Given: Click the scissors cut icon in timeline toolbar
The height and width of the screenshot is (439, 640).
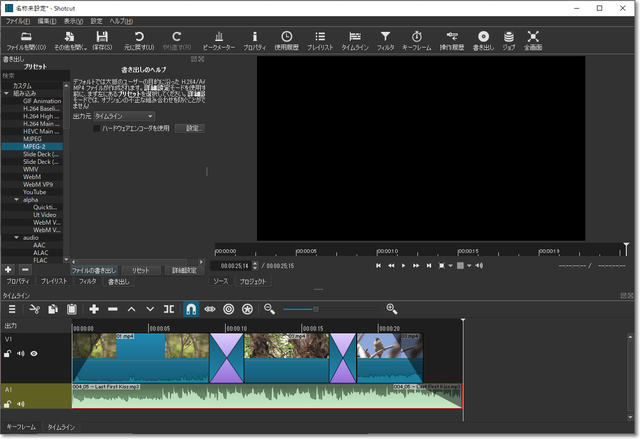Looking at the screenshot, I should coord(34,309).
